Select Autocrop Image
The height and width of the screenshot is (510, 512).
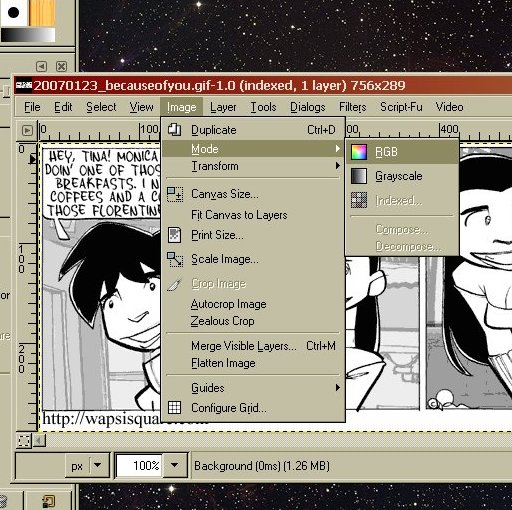(x=253, y=304)
